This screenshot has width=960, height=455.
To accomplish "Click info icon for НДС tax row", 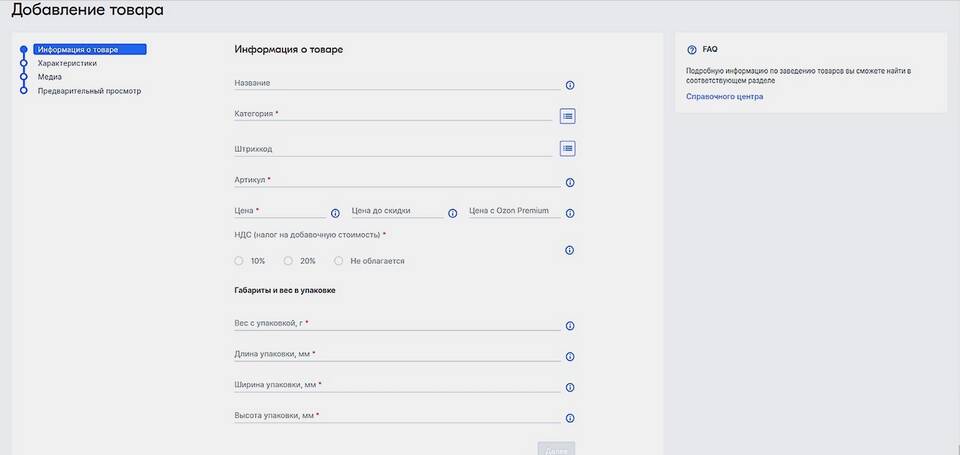I will point(570,250).
